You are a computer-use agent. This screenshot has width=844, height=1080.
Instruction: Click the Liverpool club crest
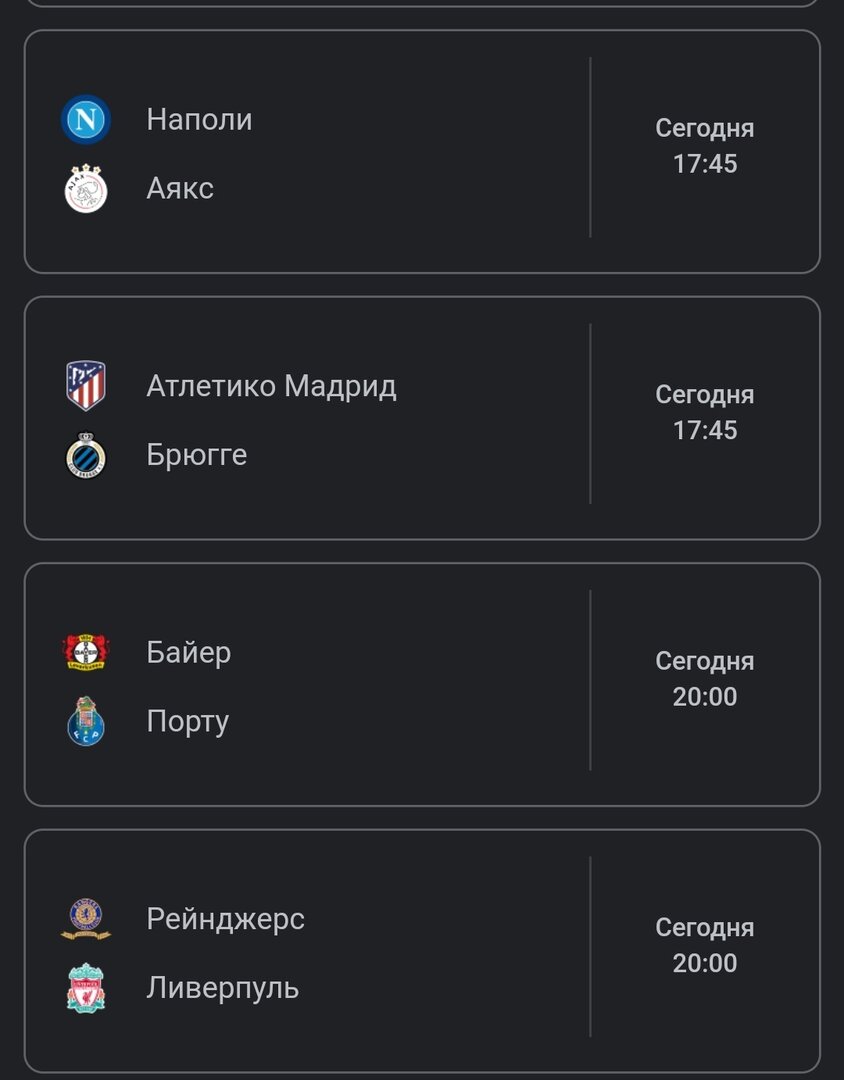pyautogui.click(x=86, y=988)
